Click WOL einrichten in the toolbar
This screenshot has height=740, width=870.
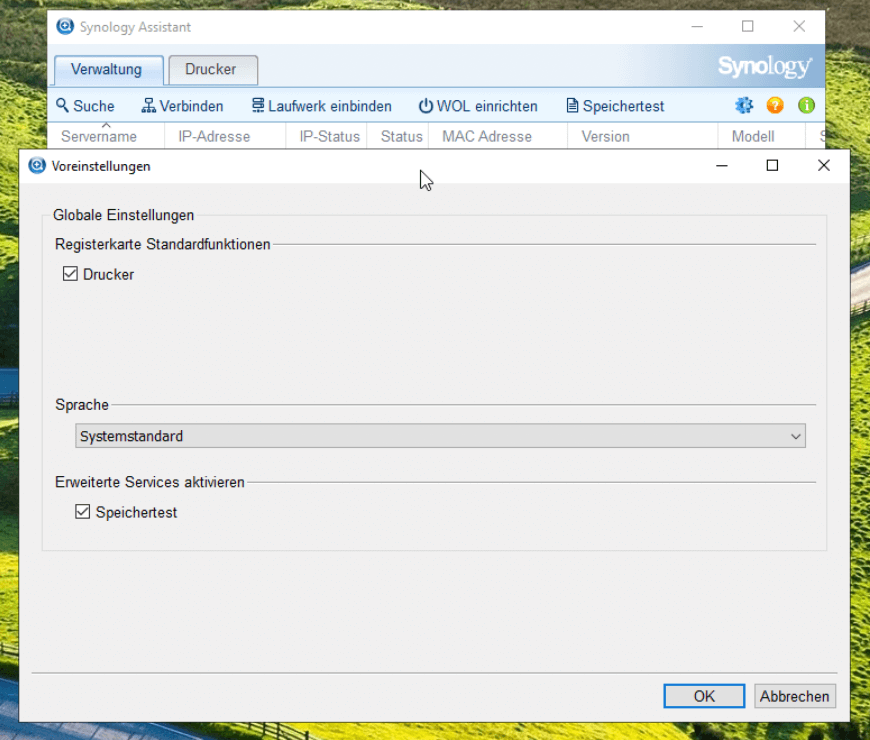pyautogui.click(x=478, y=105)
